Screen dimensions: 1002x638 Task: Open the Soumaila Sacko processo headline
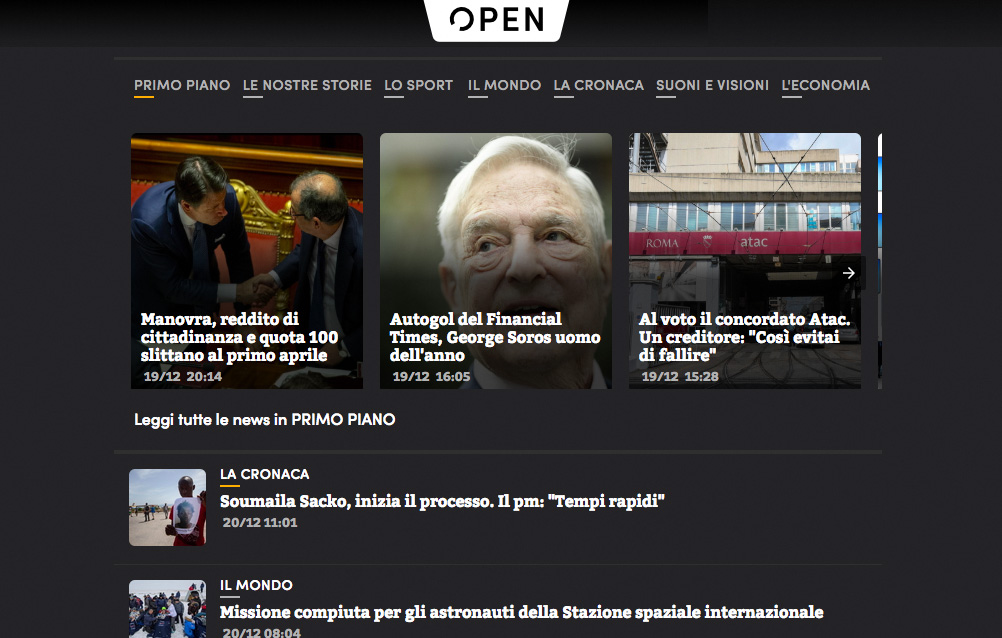coord(442,501)
